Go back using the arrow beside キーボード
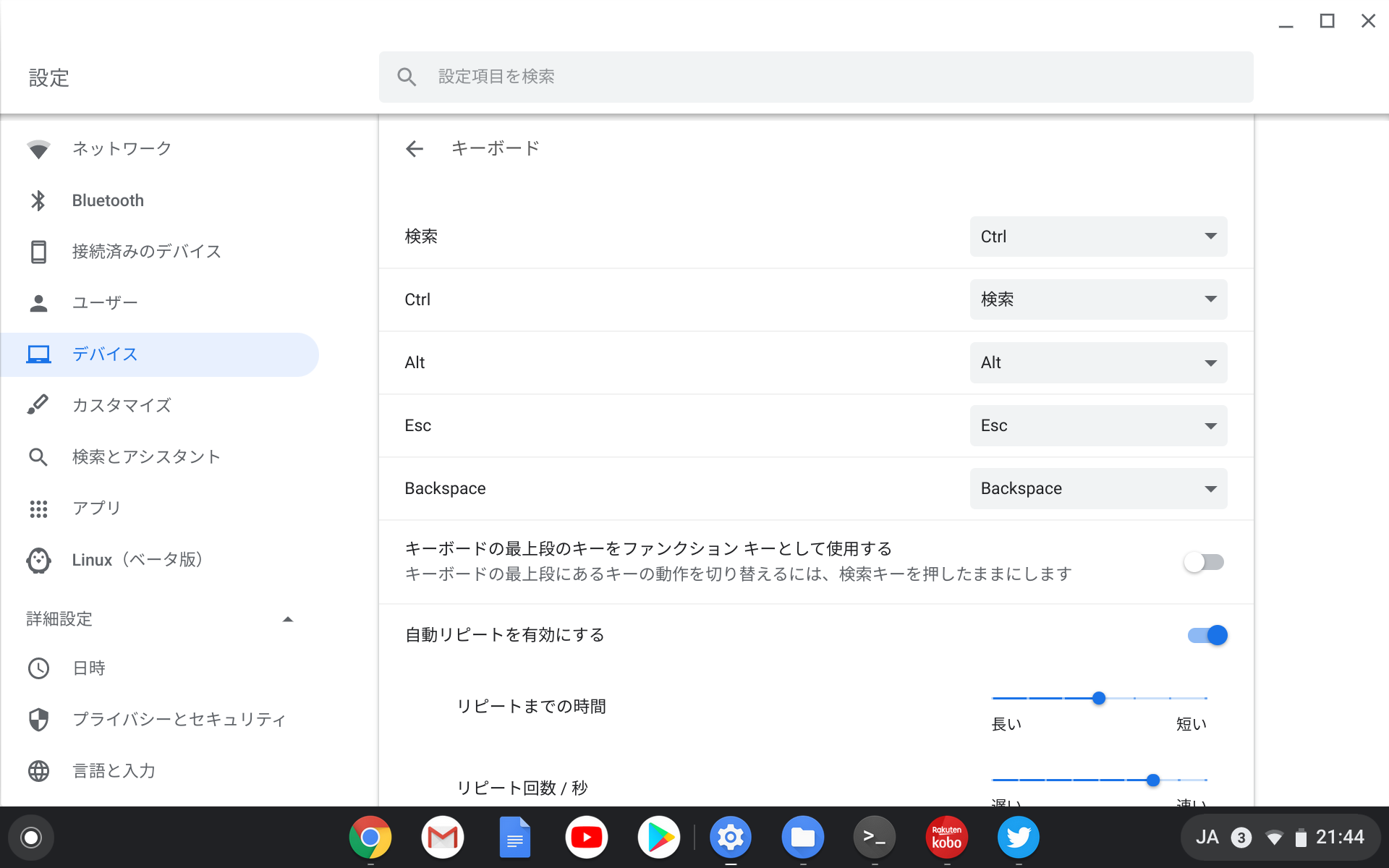The image size is (1389, 868). coord(415,149)
